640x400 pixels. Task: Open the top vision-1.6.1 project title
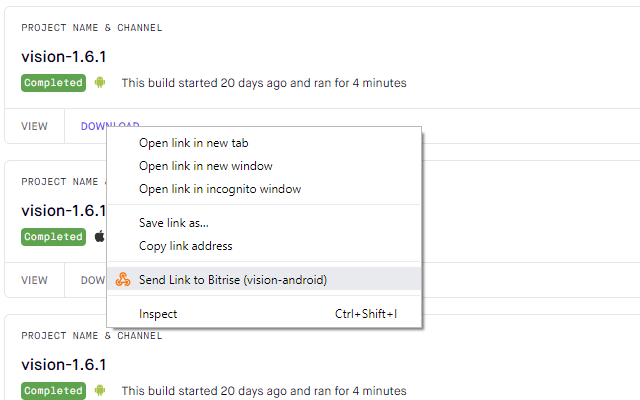[64, 57]
